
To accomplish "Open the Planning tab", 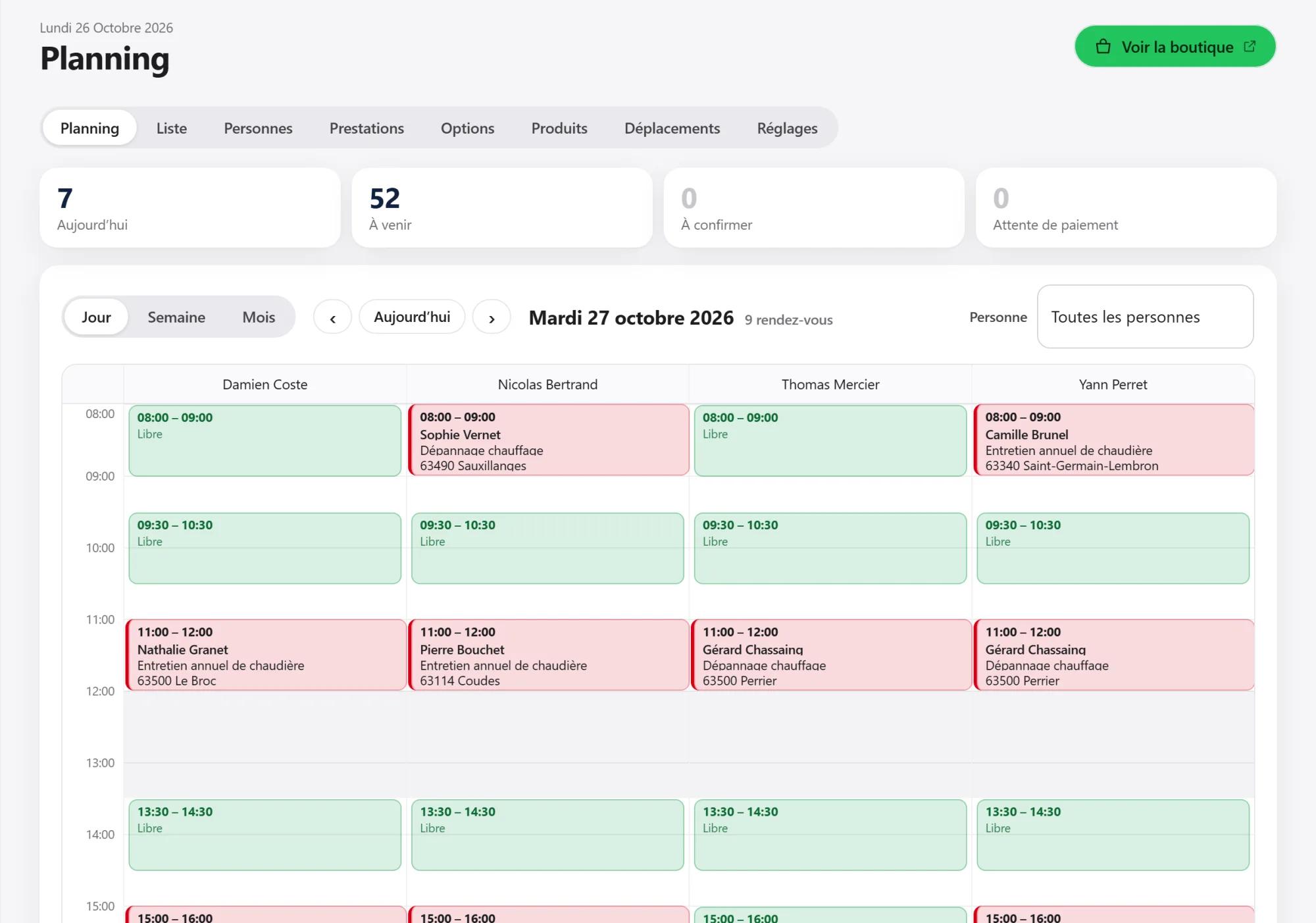I will pyautogui.click(x=89, y=128).
